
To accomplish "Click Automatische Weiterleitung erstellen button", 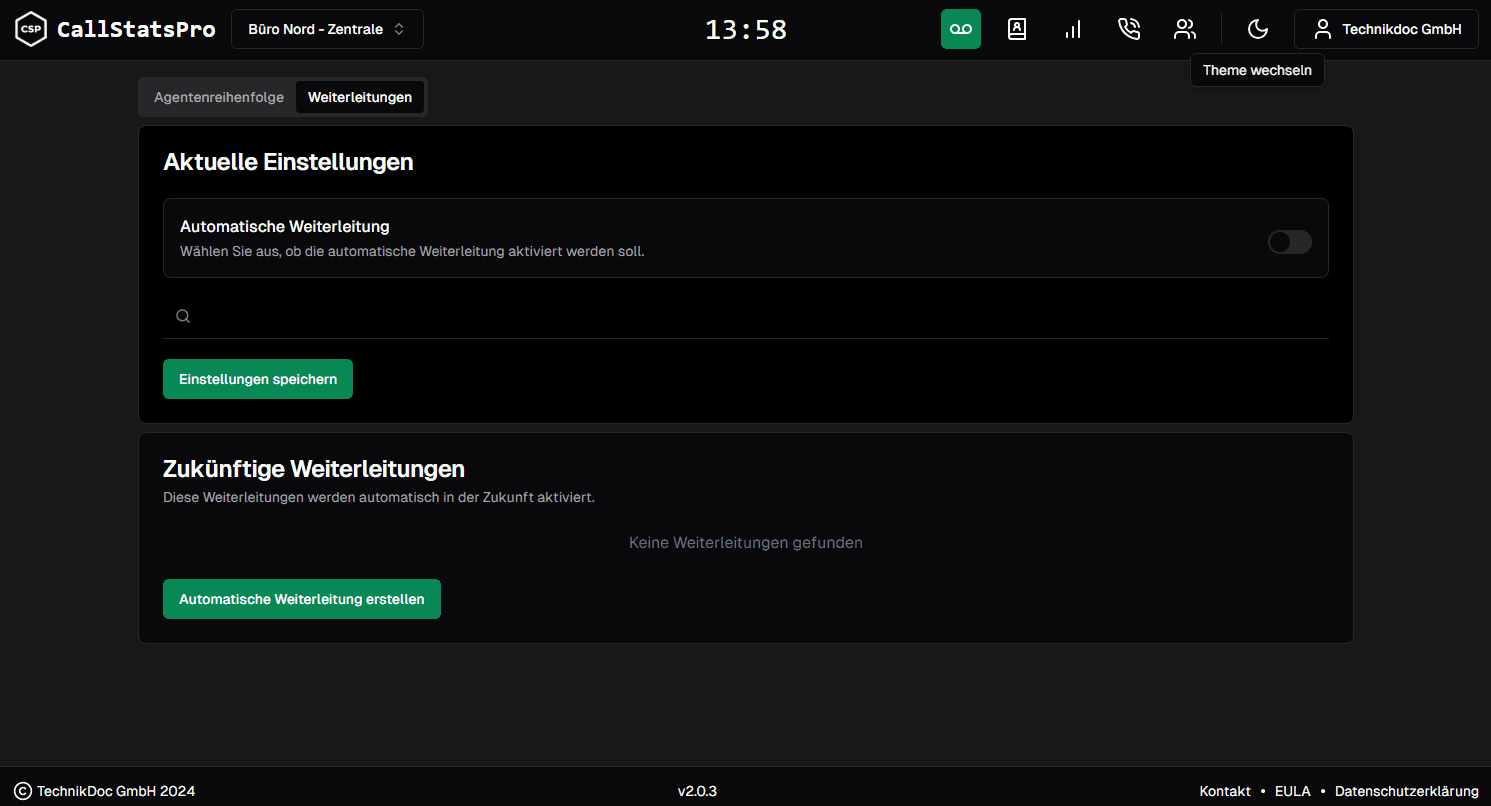I will (x=301, y=599).
